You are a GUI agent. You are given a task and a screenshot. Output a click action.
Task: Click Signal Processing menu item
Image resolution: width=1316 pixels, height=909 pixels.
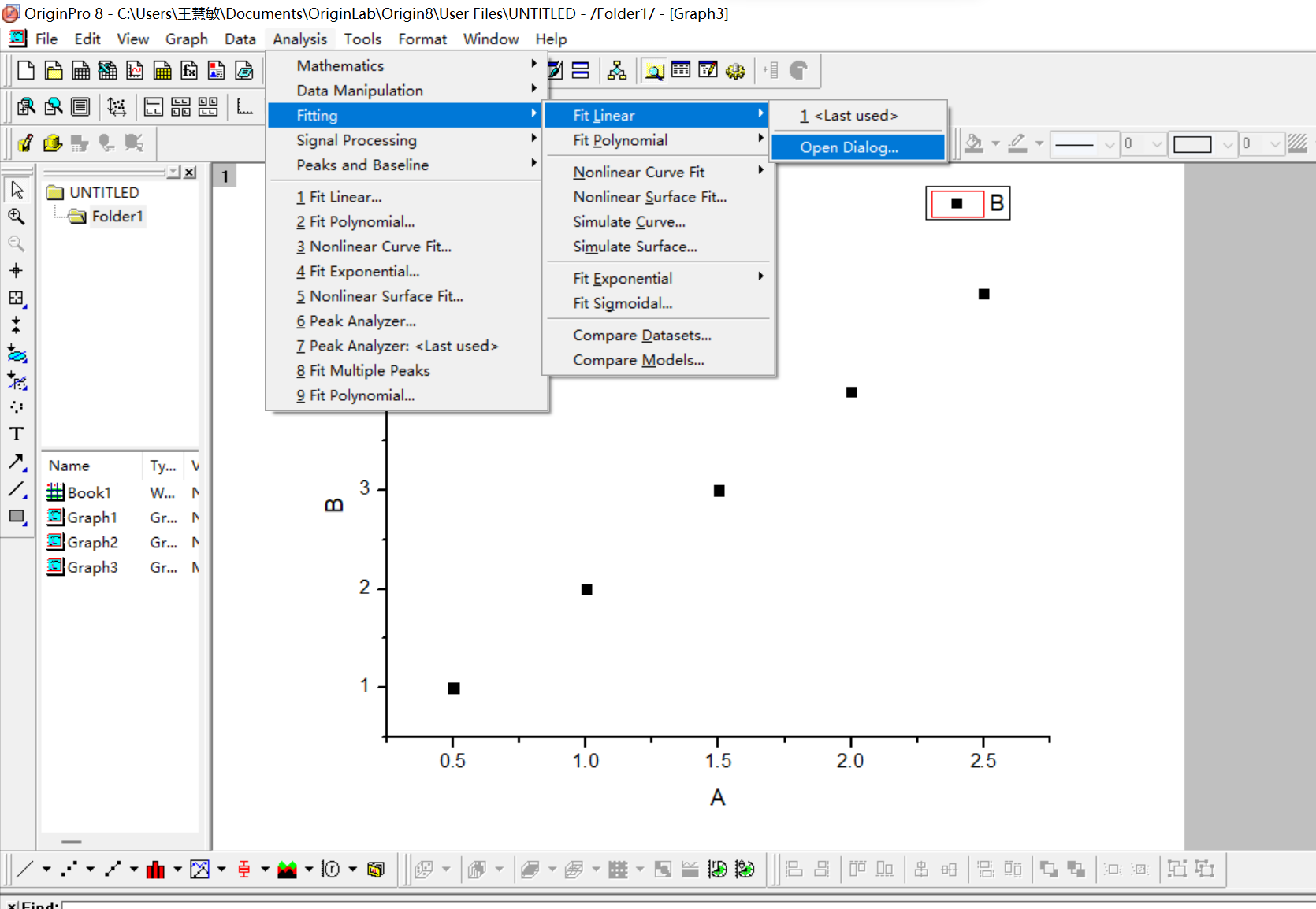[405, 140]
